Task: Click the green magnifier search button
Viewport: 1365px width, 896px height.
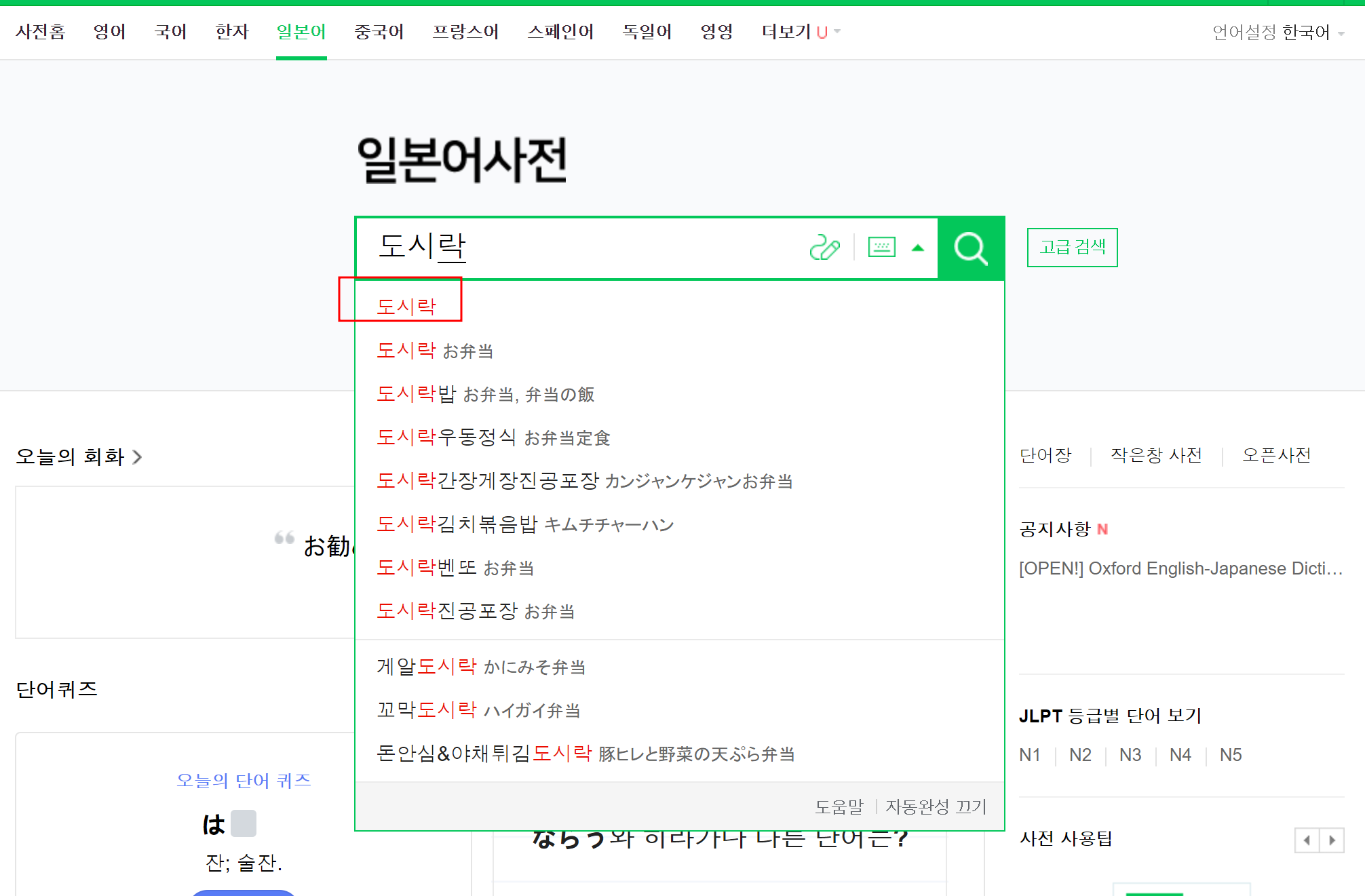Action: 971,248
